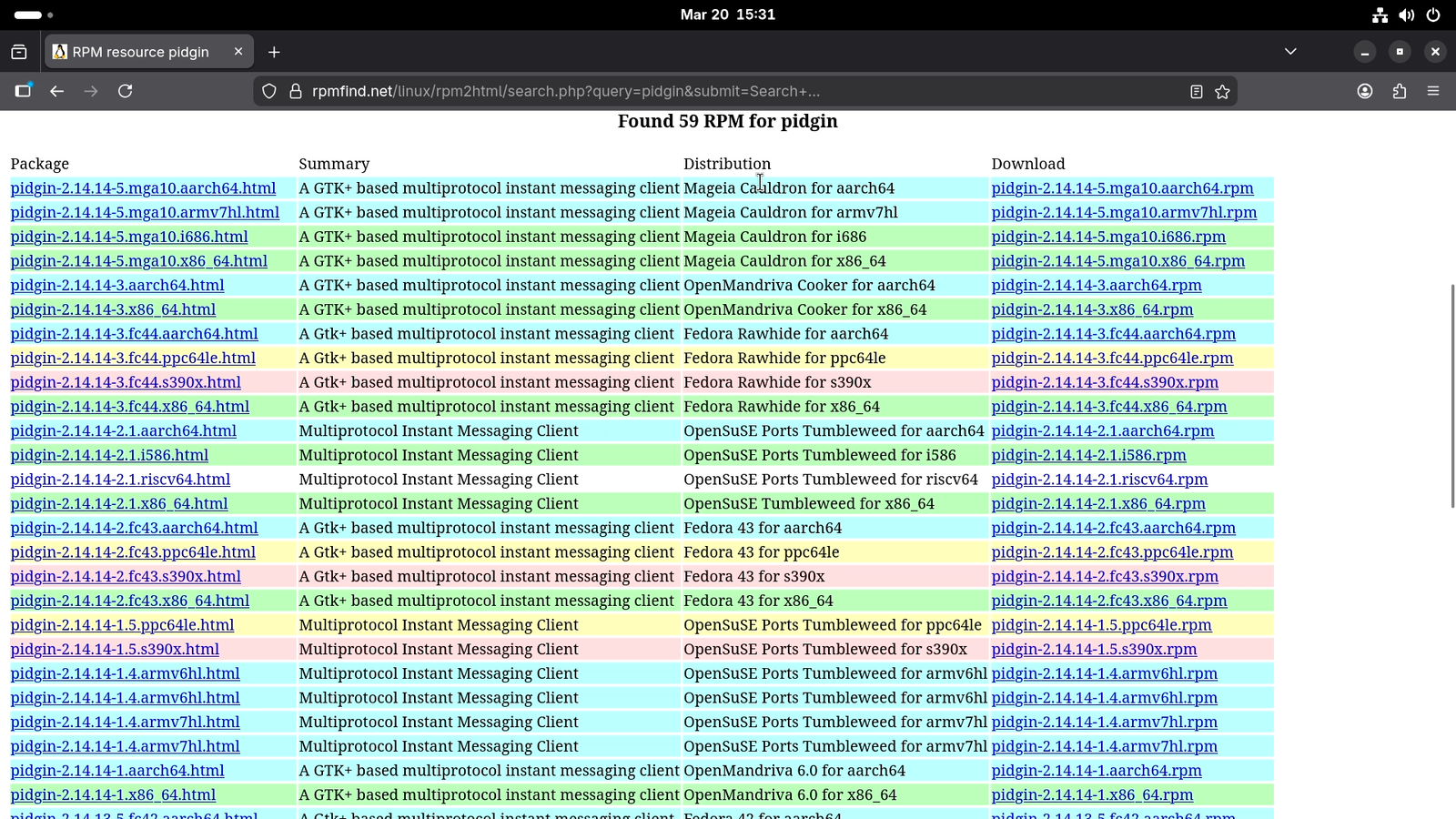Click the power tray icon

coord(1433,15)
